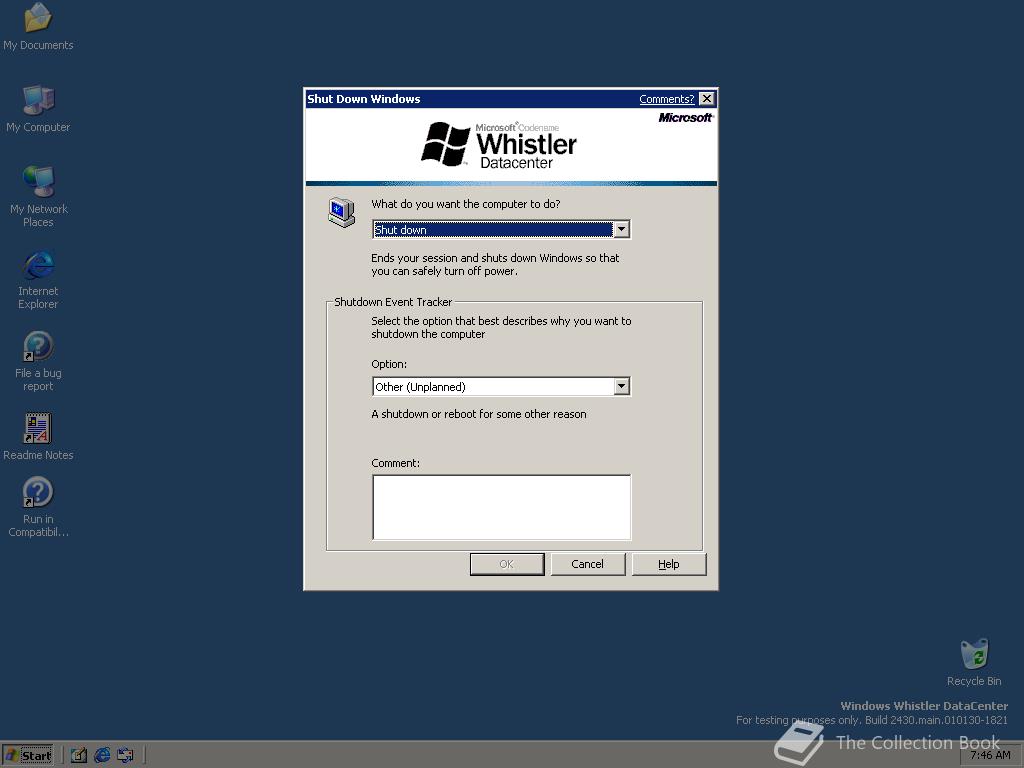Click inside the Comment text box

pyautogui.click(x=502, y=507)
